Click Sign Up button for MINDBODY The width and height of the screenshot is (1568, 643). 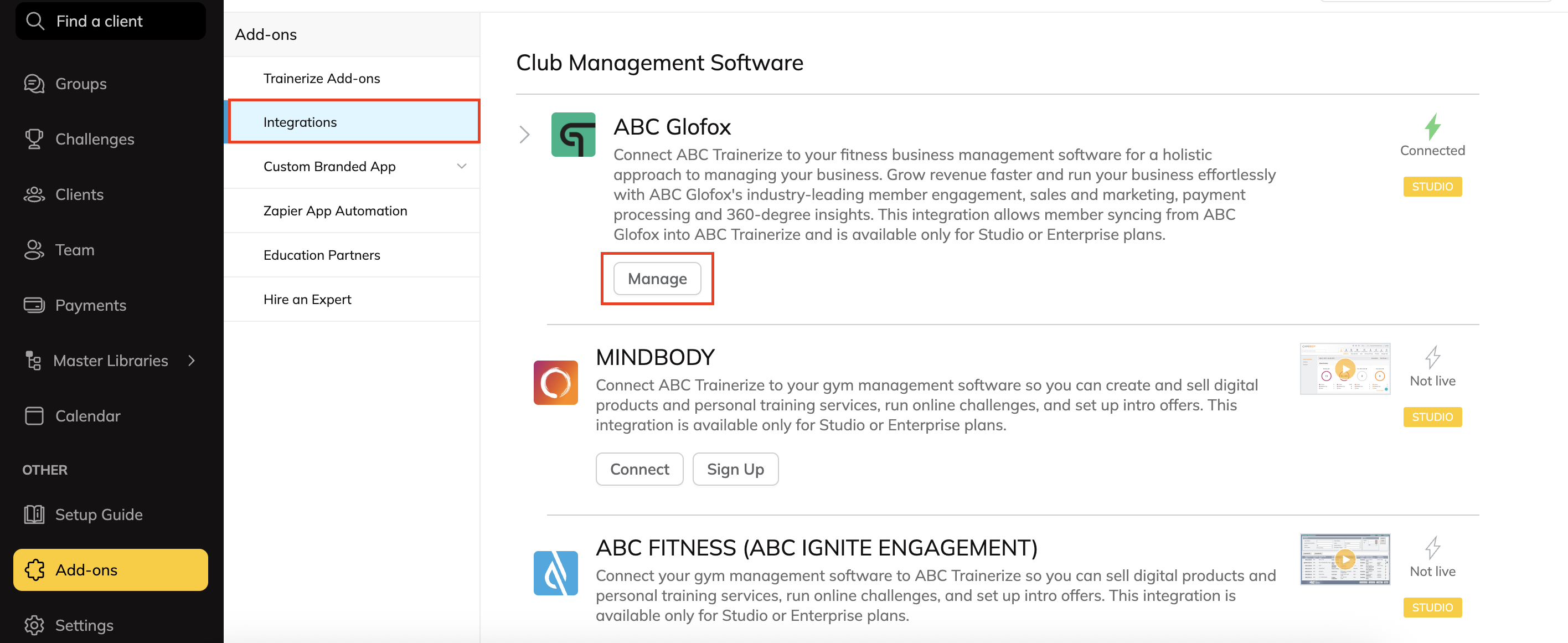coord(735,470)
